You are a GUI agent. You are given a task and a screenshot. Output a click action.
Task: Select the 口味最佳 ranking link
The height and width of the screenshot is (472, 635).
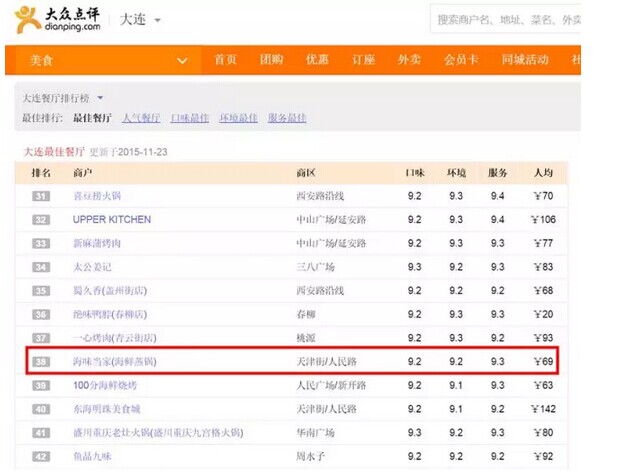190,118
